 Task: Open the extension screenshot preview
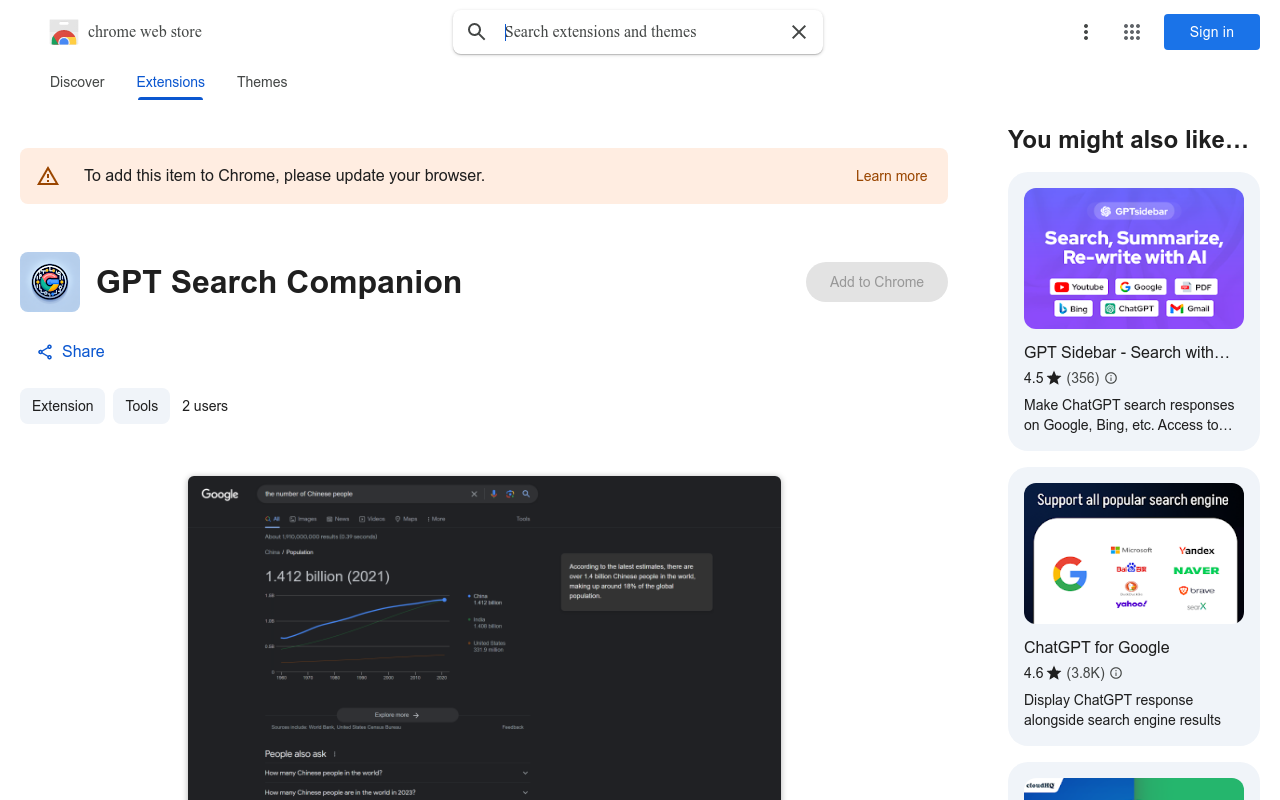click(x=484, y=638)
